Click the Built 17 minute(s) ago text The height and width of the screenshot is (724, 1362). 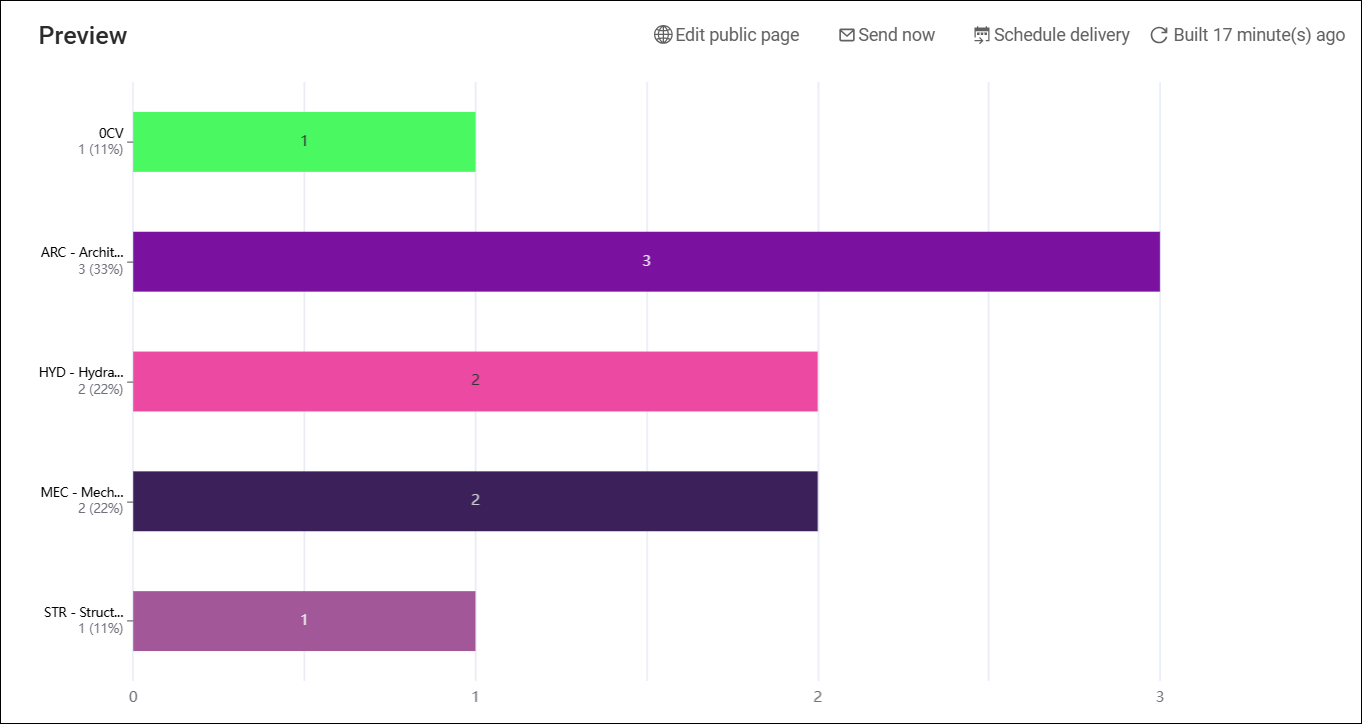click(x=1259, y=35)
